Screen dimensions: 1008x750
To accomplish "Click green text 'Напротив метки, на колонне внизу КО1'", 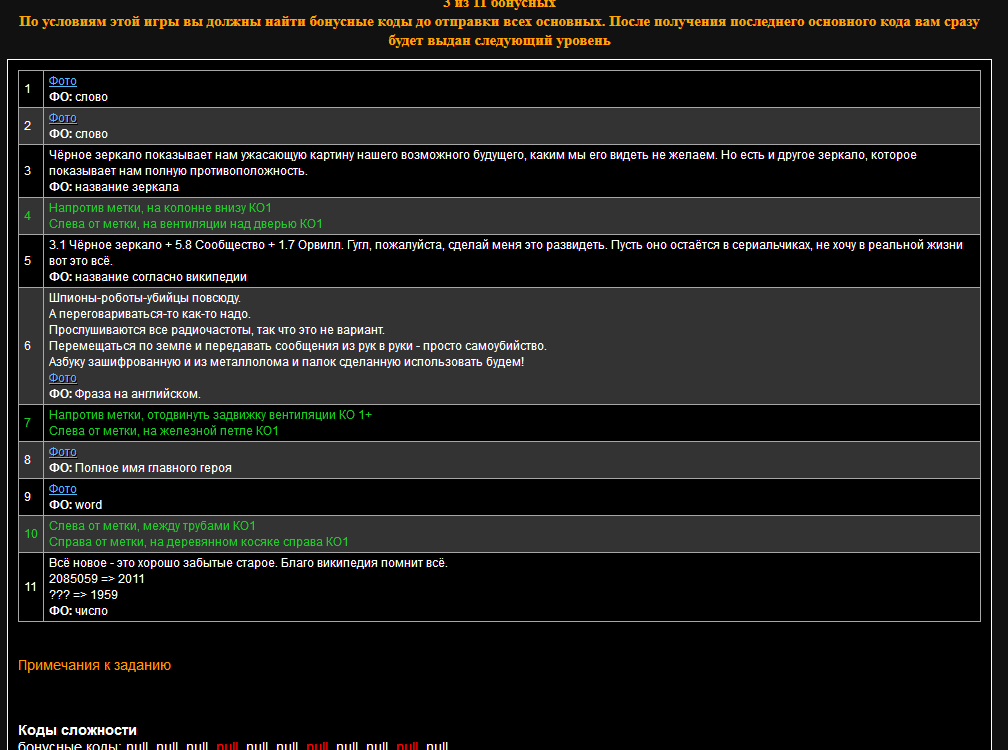I will tap(160, 208).
